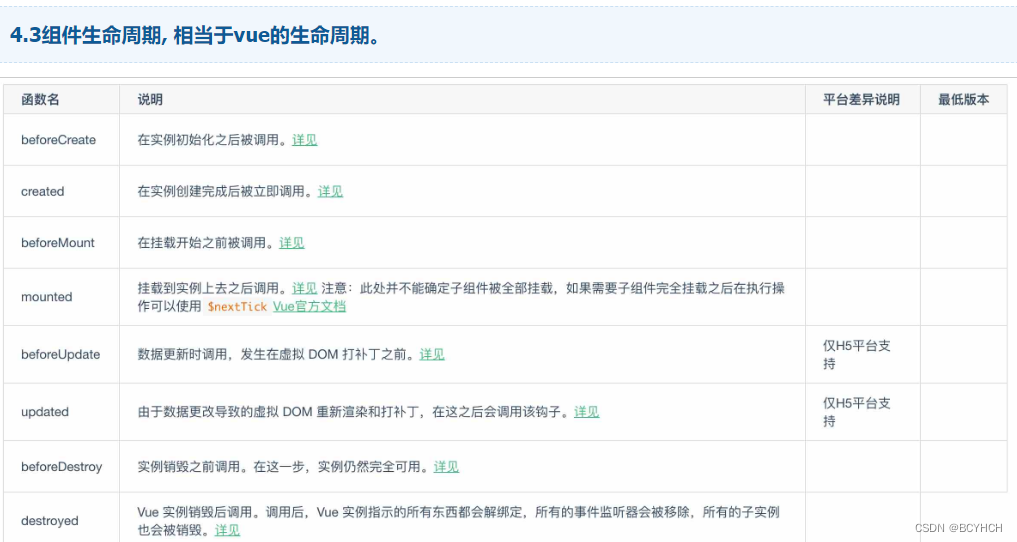Image resolution: width=1017 pixels, height=542 pixels.
Task: Open the Vue官方文档 link
Action: point(309,306)
